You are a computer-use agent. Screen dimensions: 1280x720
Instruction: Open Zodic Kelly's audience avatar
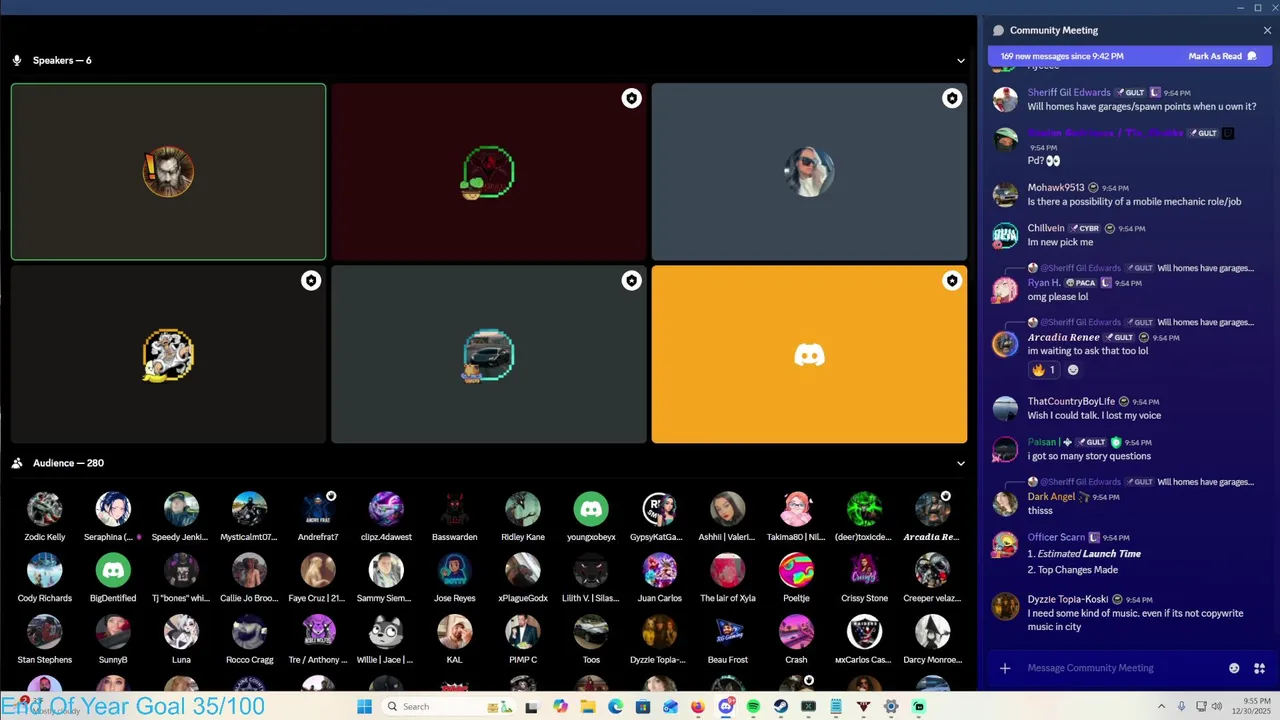click(45, 509)
